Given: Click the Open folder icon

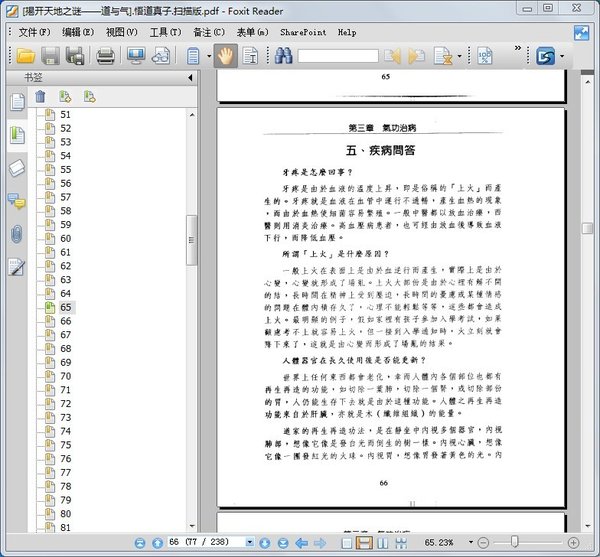Looking at the screenshot, I should click(26, 56).
